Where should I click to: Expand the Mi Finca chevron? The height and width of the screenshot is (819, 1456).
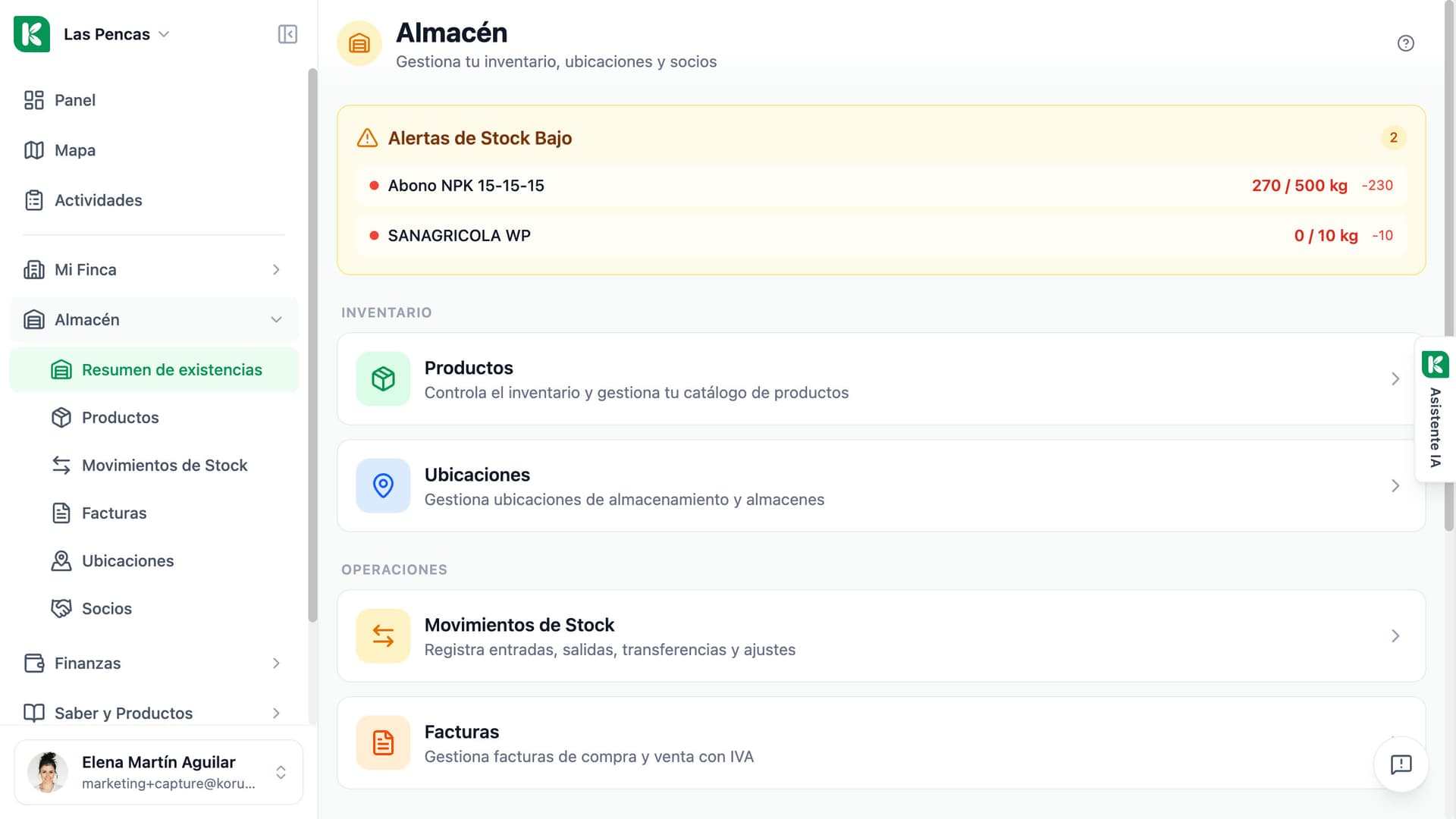coord(276,270)
